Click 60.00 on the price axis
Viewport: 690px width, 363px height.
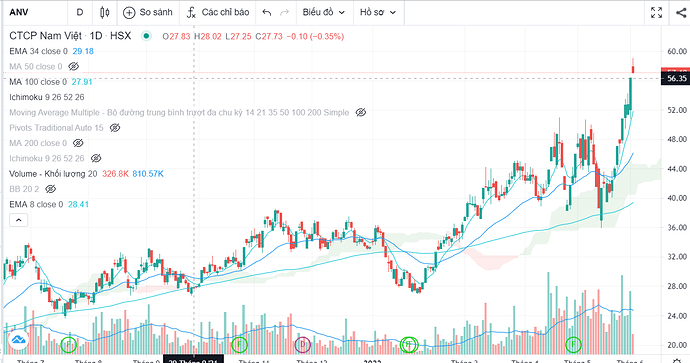[x=677, y=51]
